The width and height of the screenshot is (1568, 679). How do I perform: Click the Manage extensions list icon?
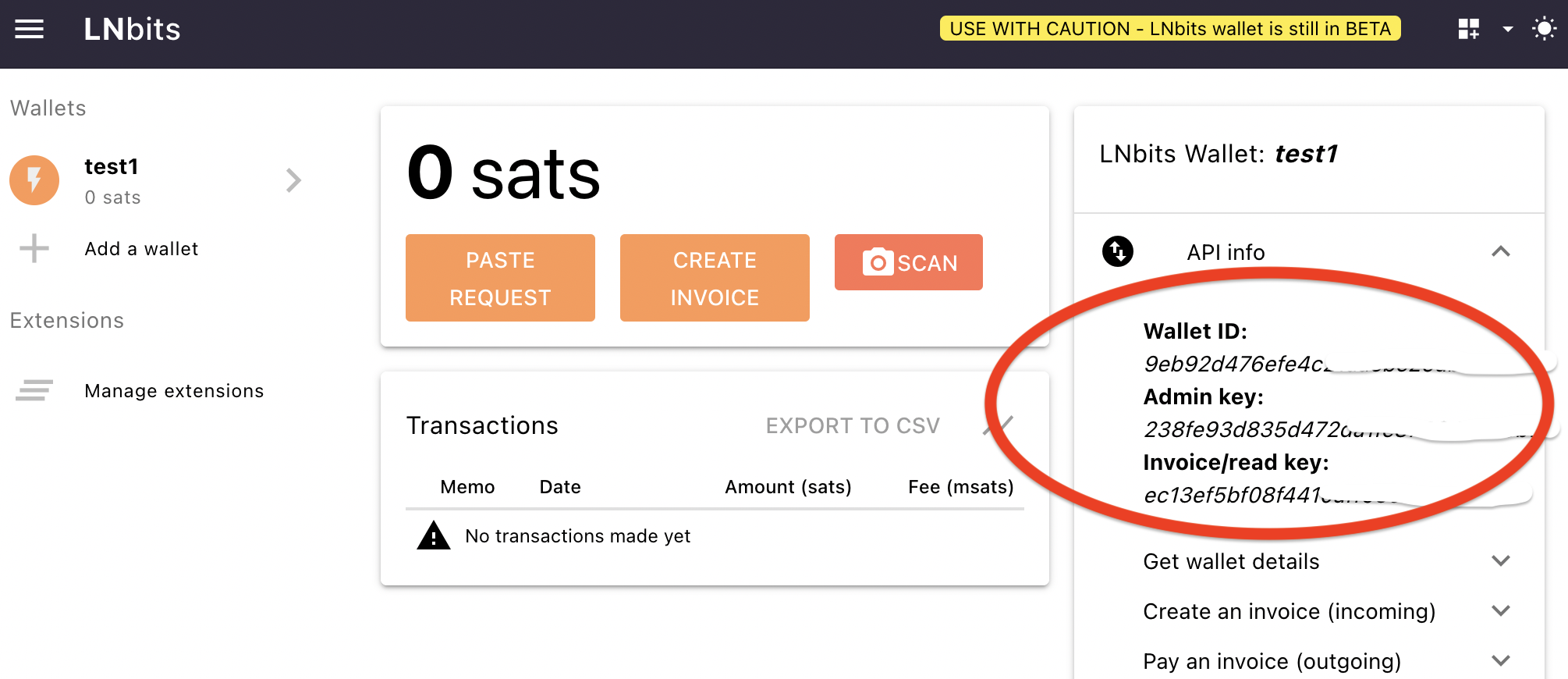point(34,390)
